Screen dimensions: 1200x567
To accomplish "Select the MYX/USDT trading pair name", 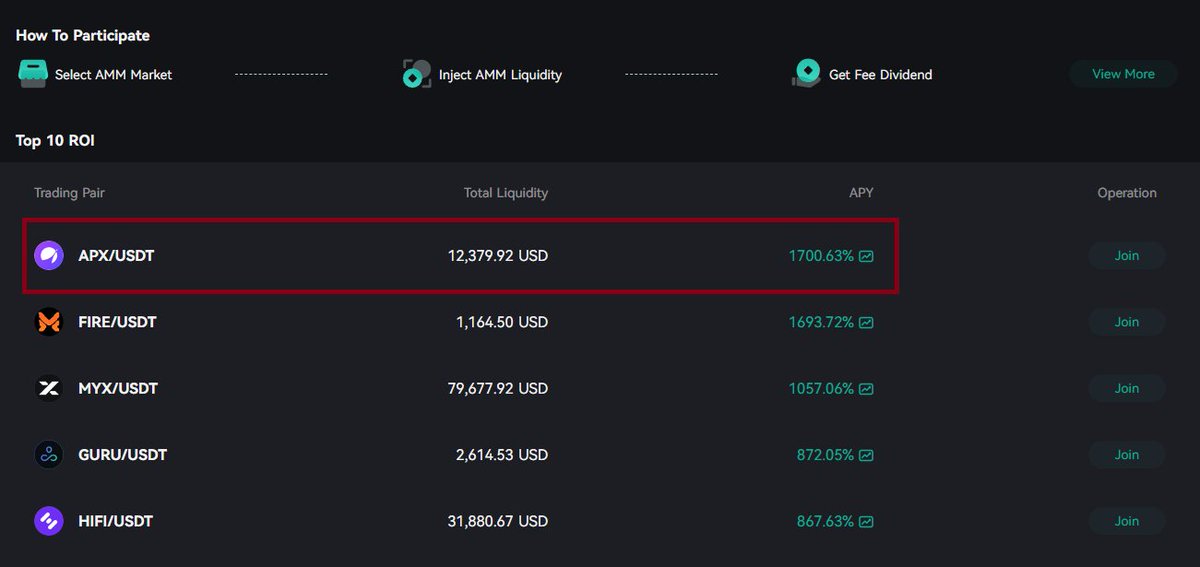I will tap(118, 388).
